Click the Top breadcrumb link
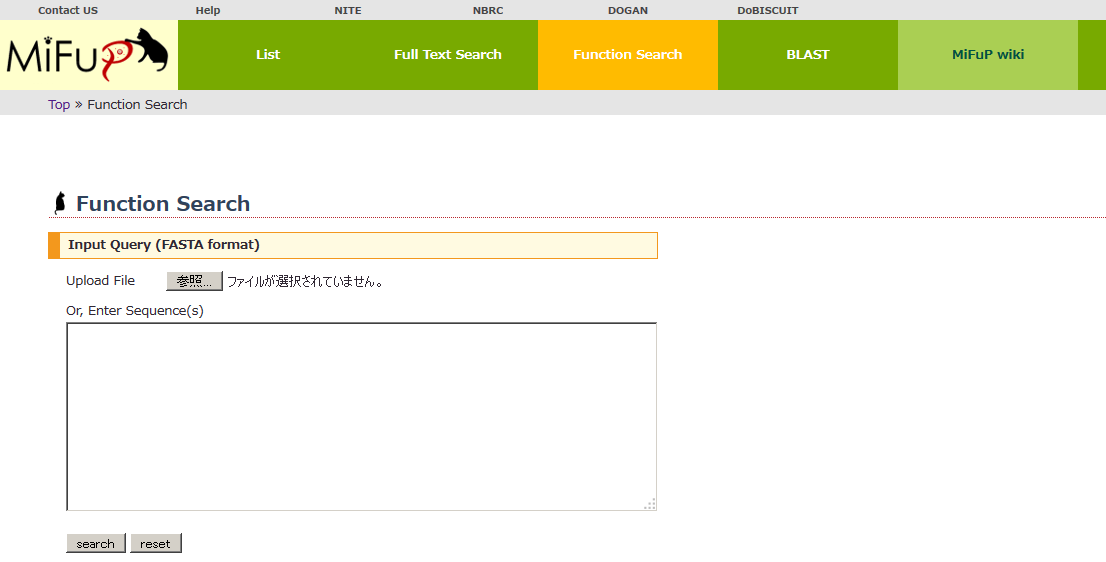Image resolution: width=1106 pixels, height=562 pixels. [59, 105]
